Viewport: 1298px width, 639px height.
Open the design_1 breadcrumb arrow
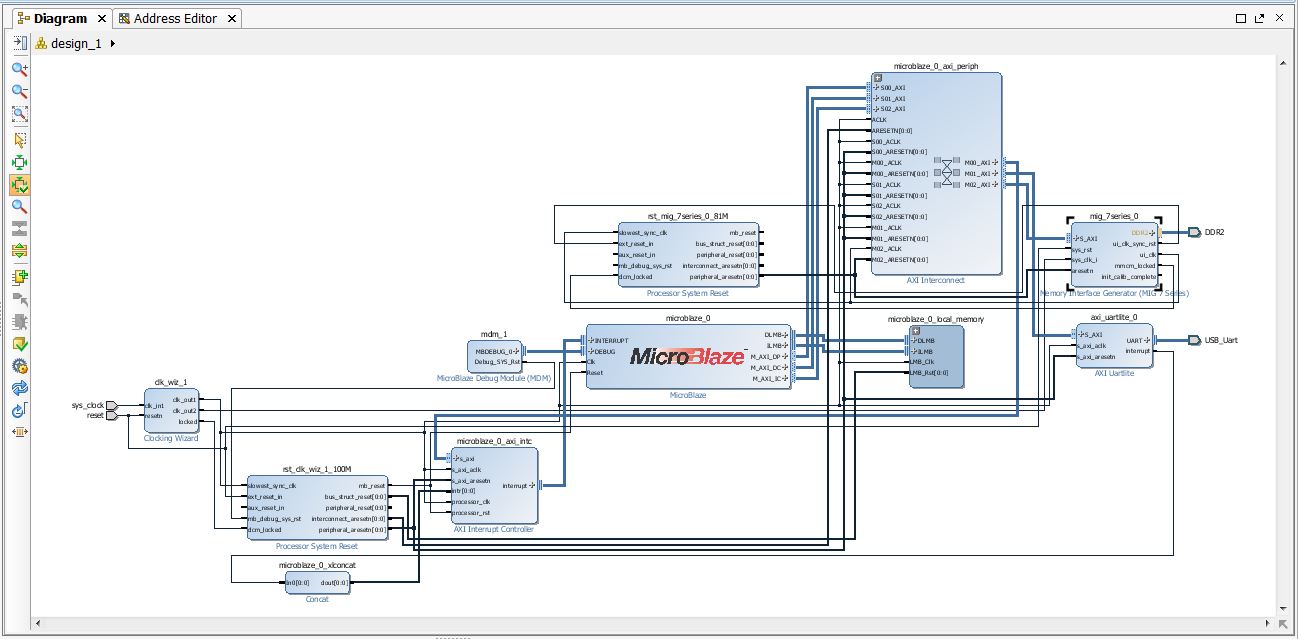(112, 43)
